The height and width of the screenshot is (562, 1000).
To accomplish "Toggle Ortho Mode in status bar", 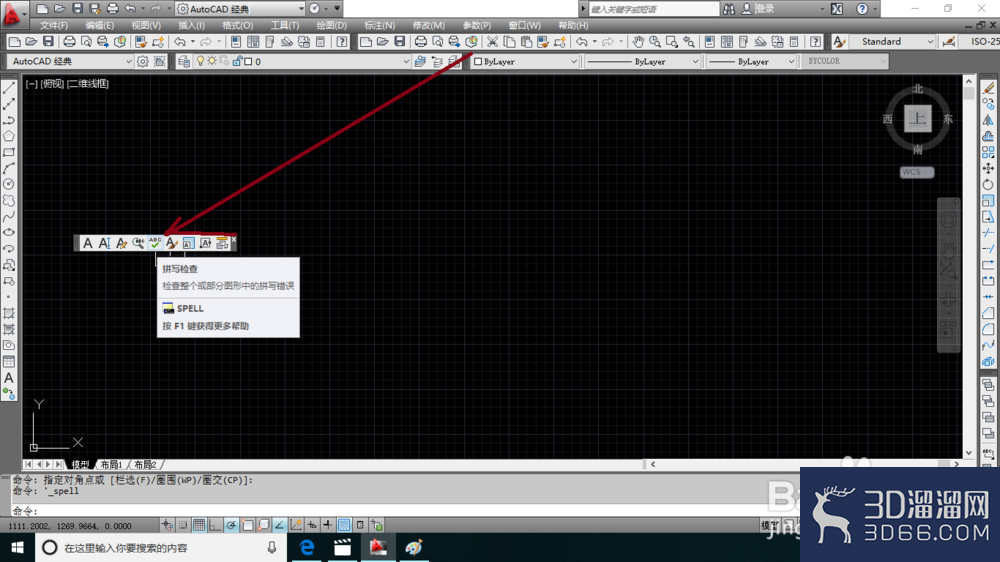I will point(215,525).
